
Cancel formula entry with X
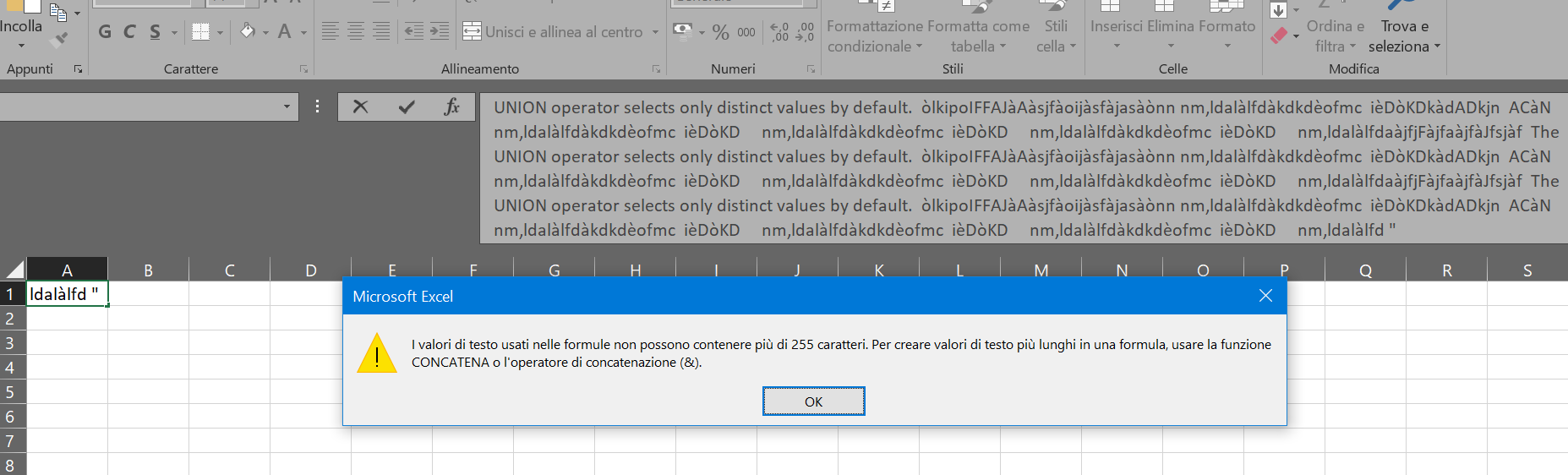click(360, 106)
